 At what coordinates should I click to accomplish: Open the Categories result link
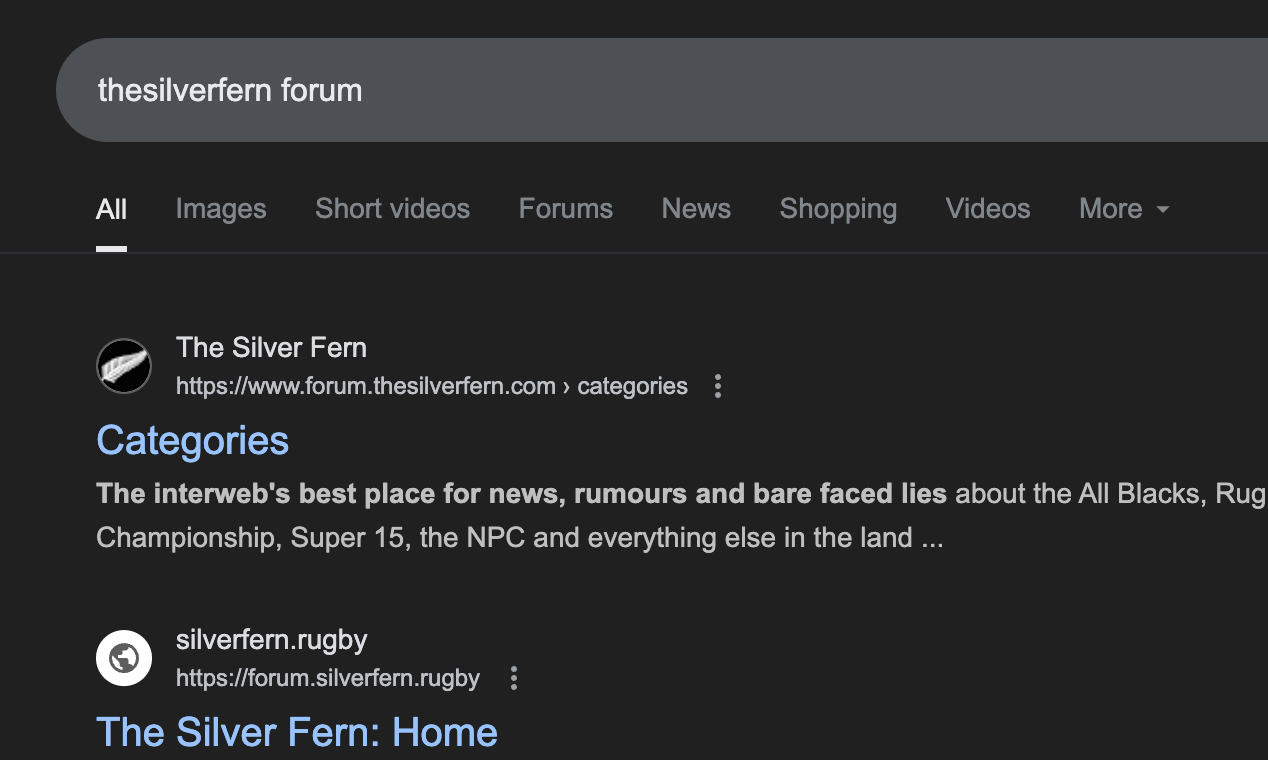tap(193, 441)
